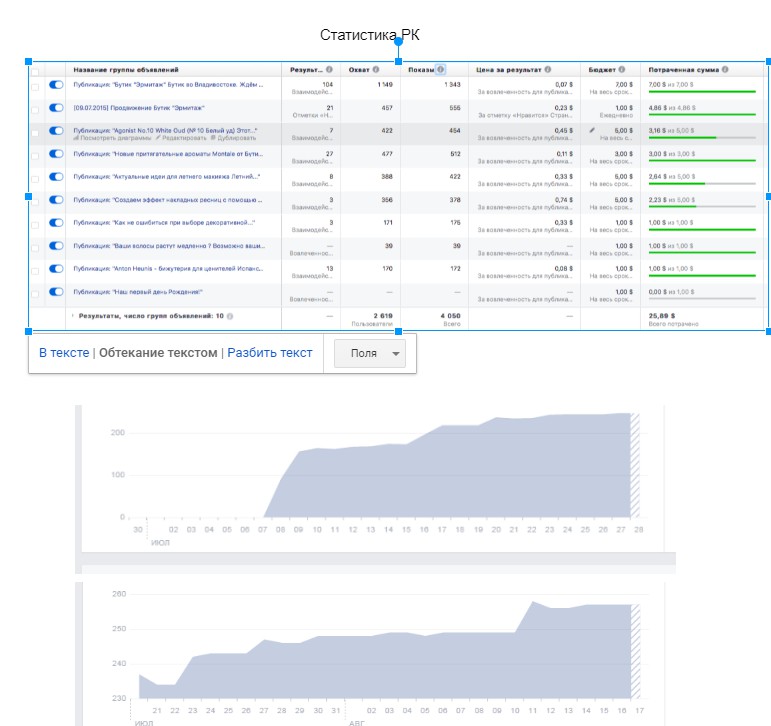Toggle the ароматы Montale ad set switch
The image size is (771, 726).
tap(56, 154)
